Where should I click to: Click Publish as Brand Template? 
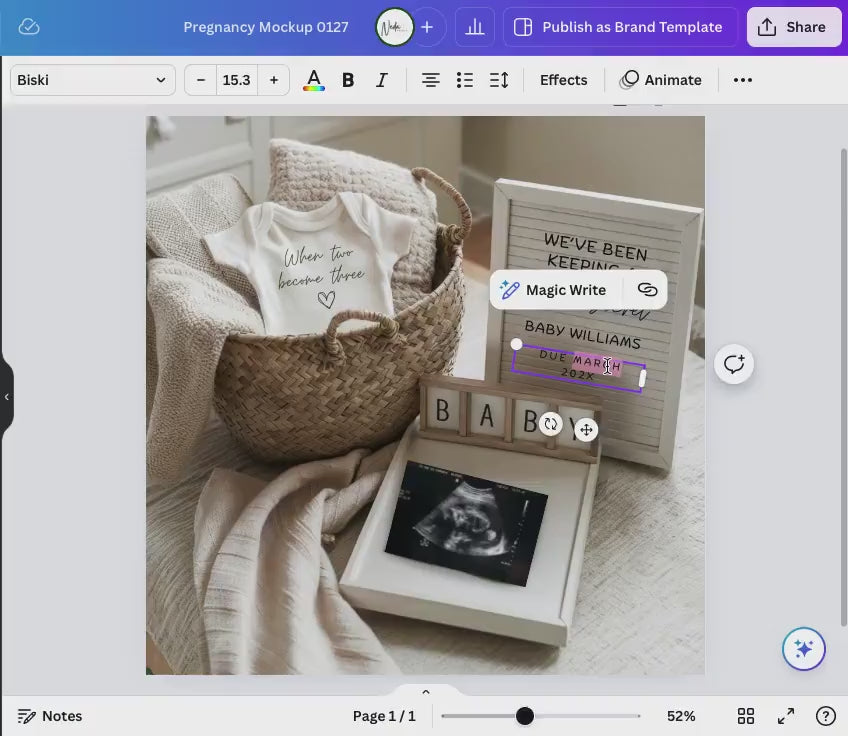click(620, 27)
